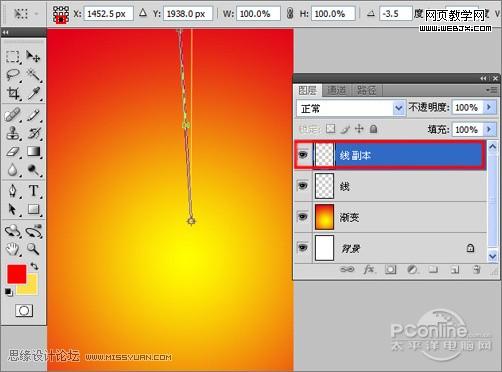The image size is (502, 372).
Task: Create a new layer group
Action: 433,269
